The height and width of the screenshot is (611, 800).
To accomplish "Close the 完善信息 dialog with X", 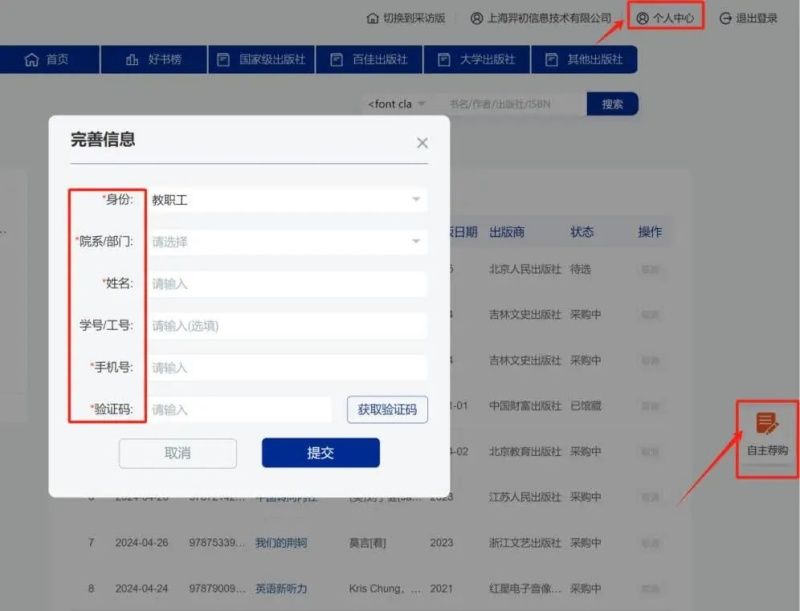I will [x=422, y=143].
